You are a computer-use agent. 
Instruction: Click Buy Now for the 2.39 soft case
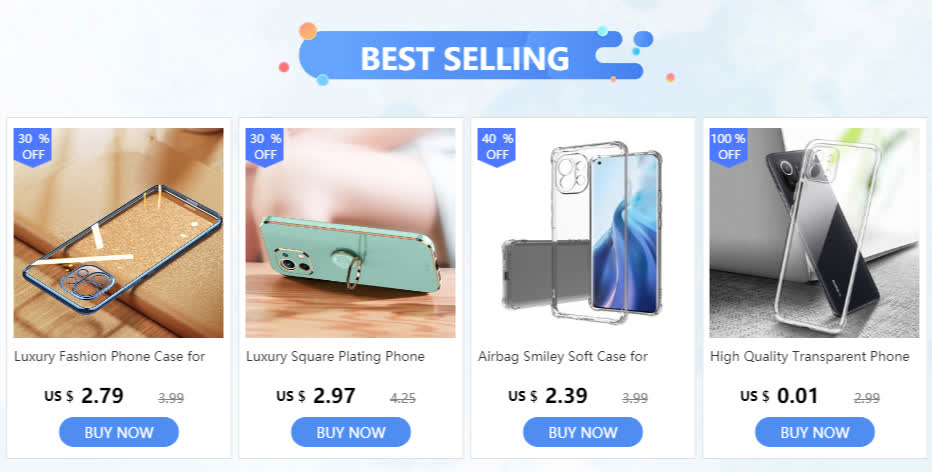point(582,432)
